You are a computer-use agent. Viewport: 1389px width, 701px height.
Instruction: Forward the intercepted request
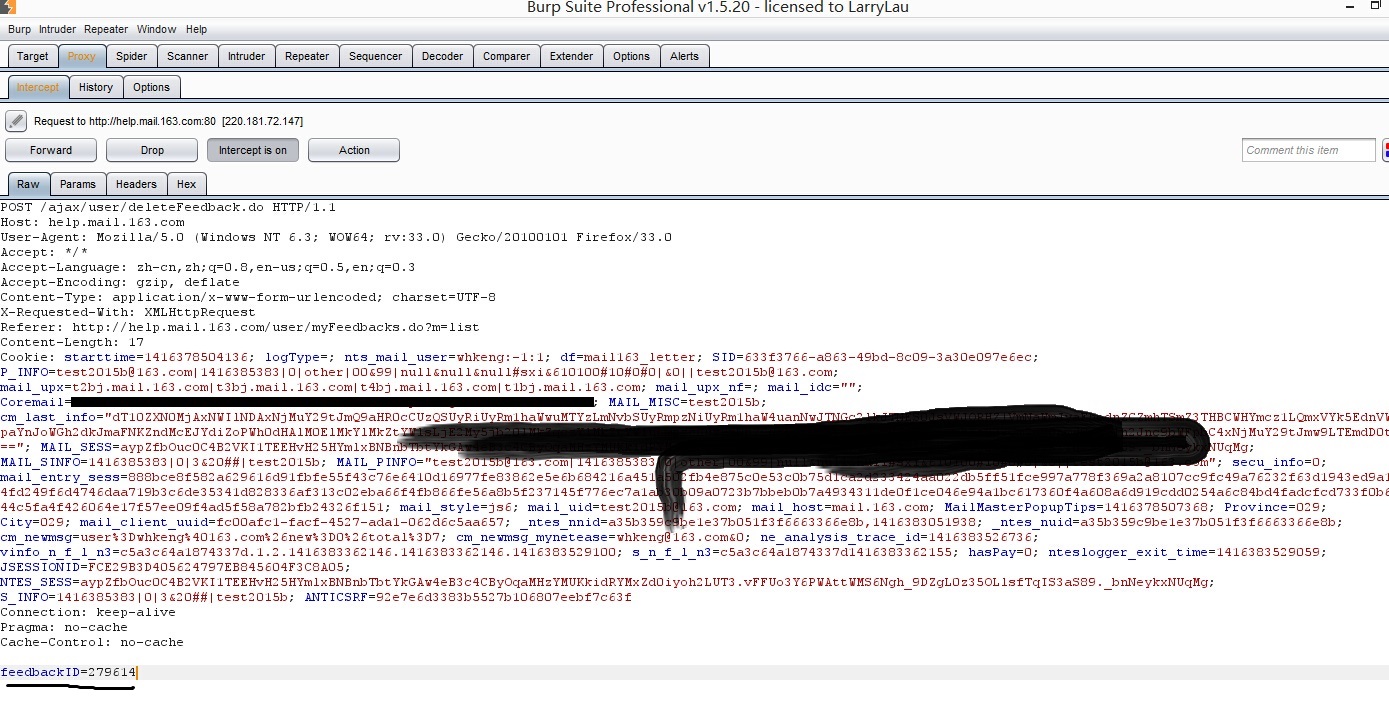[51, 150]
